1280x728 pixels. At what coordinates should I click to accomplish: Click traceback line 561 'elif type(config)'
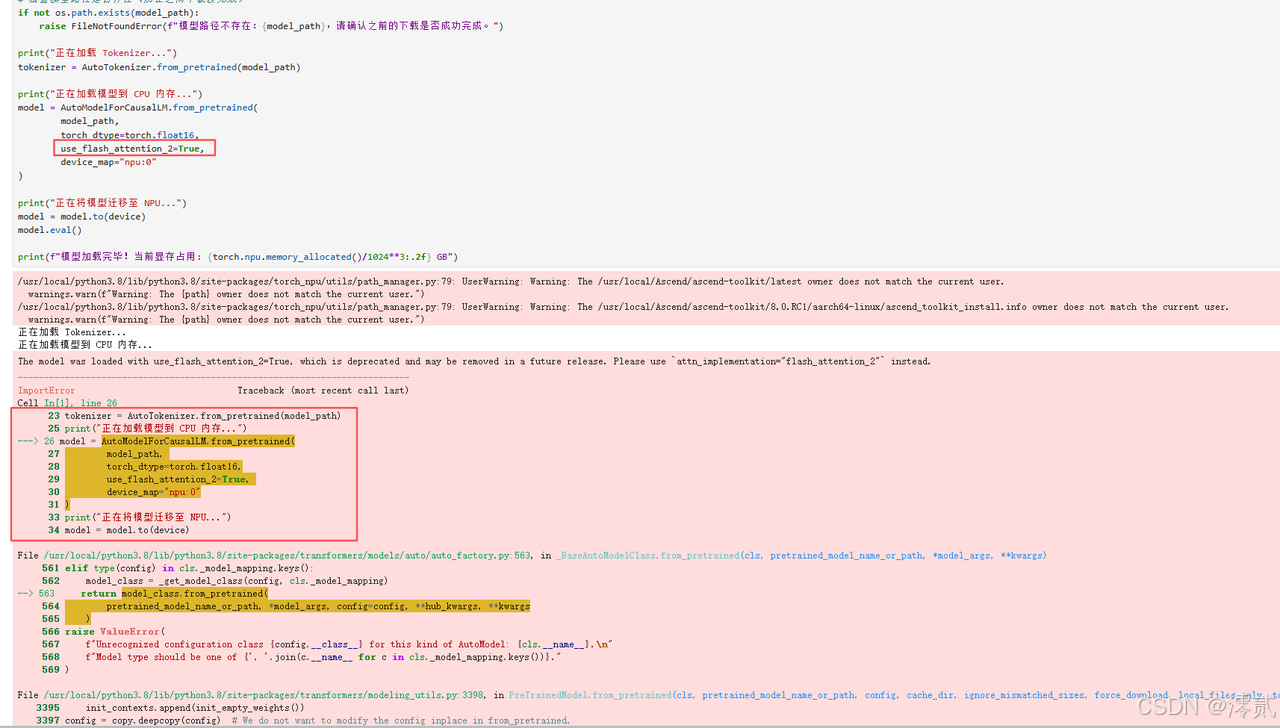pos(177,568)
